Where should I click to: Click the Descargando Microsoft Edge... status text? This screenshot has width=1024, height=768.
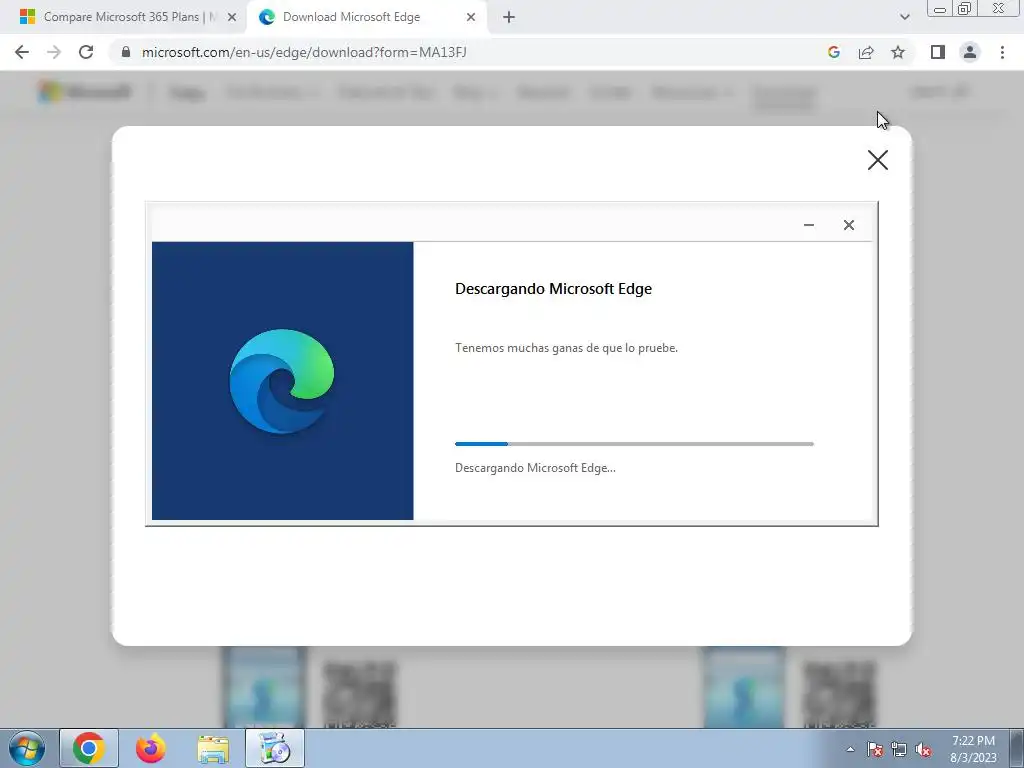535,468
